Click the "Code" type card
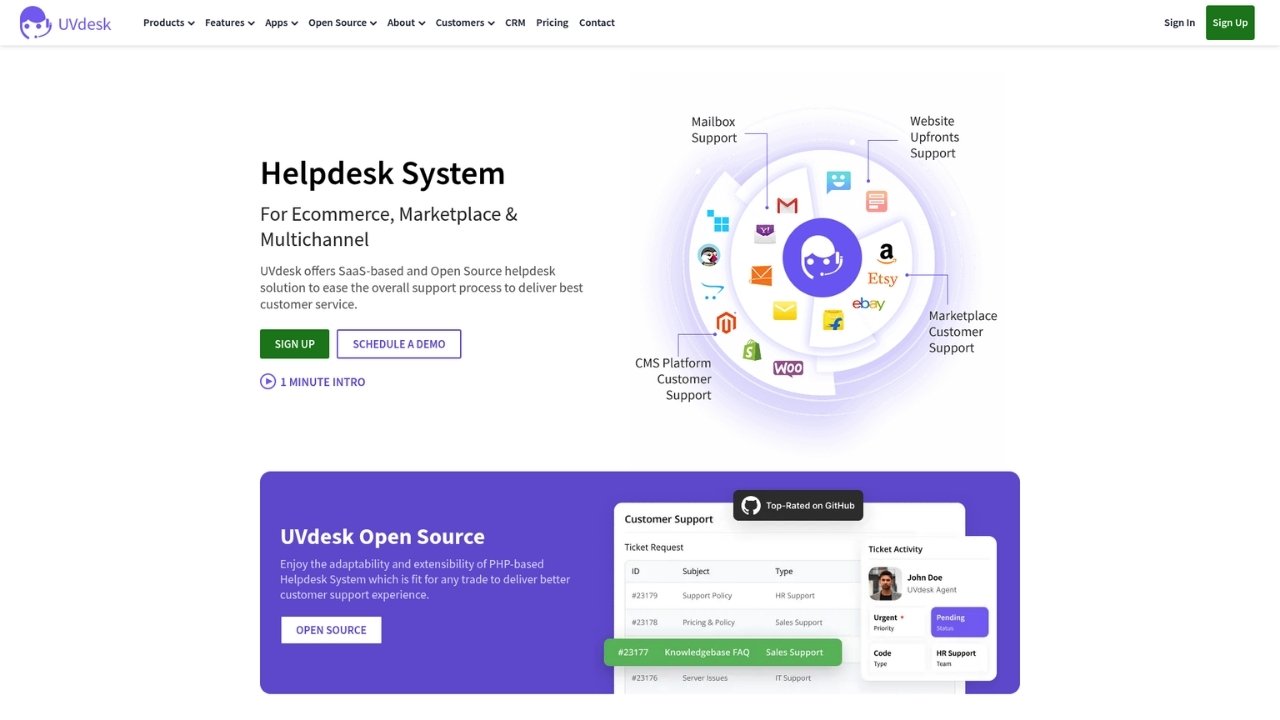The width and height of the screenshot is (1280, 720). [x=899, y=657]
